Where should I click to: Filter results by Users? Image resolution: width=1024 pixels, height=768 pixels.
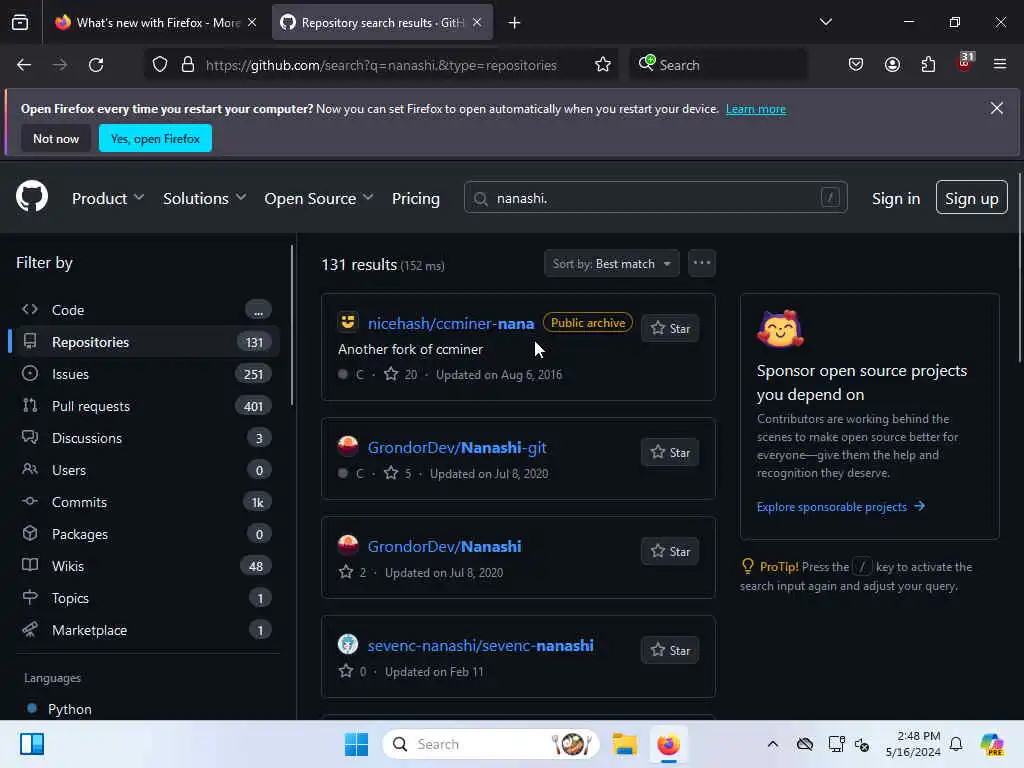point(144,470)
